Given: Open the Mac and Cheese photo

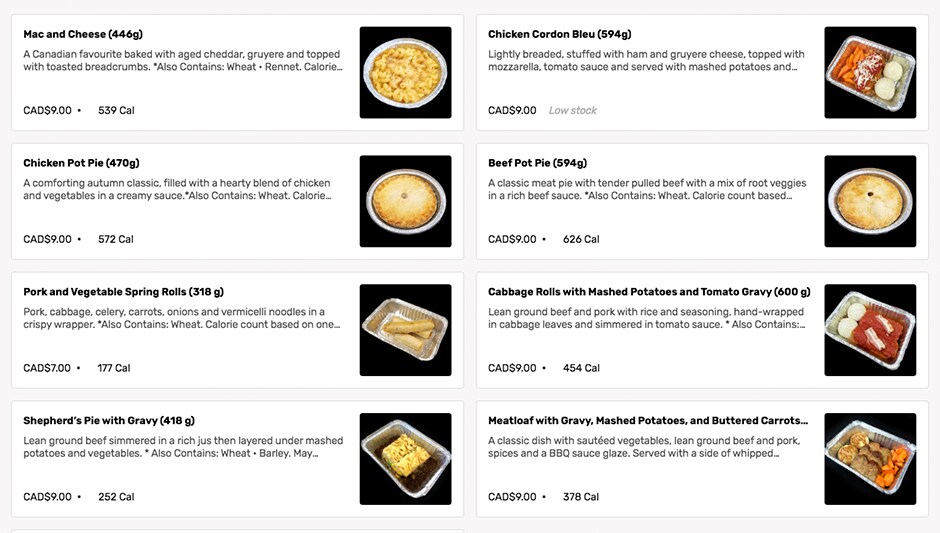Looking at the screenshot, I should point(405,73).
